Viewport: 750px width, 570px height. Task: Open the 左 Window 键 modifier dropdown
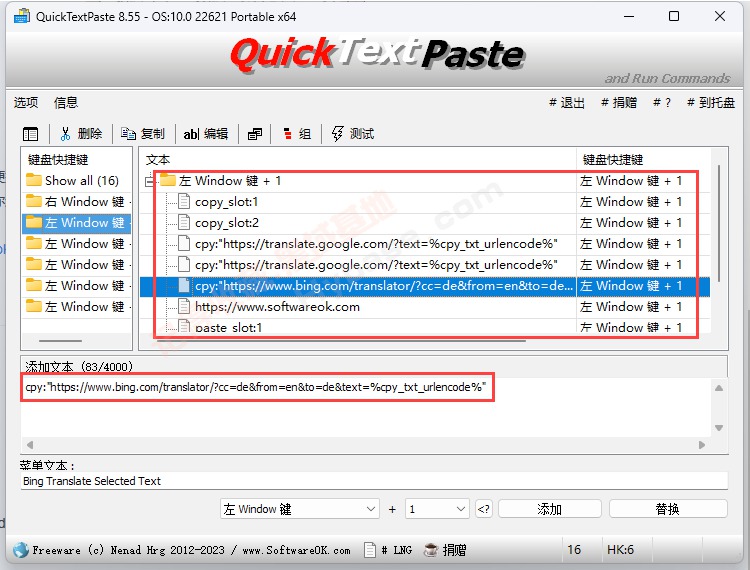[299, 509]
